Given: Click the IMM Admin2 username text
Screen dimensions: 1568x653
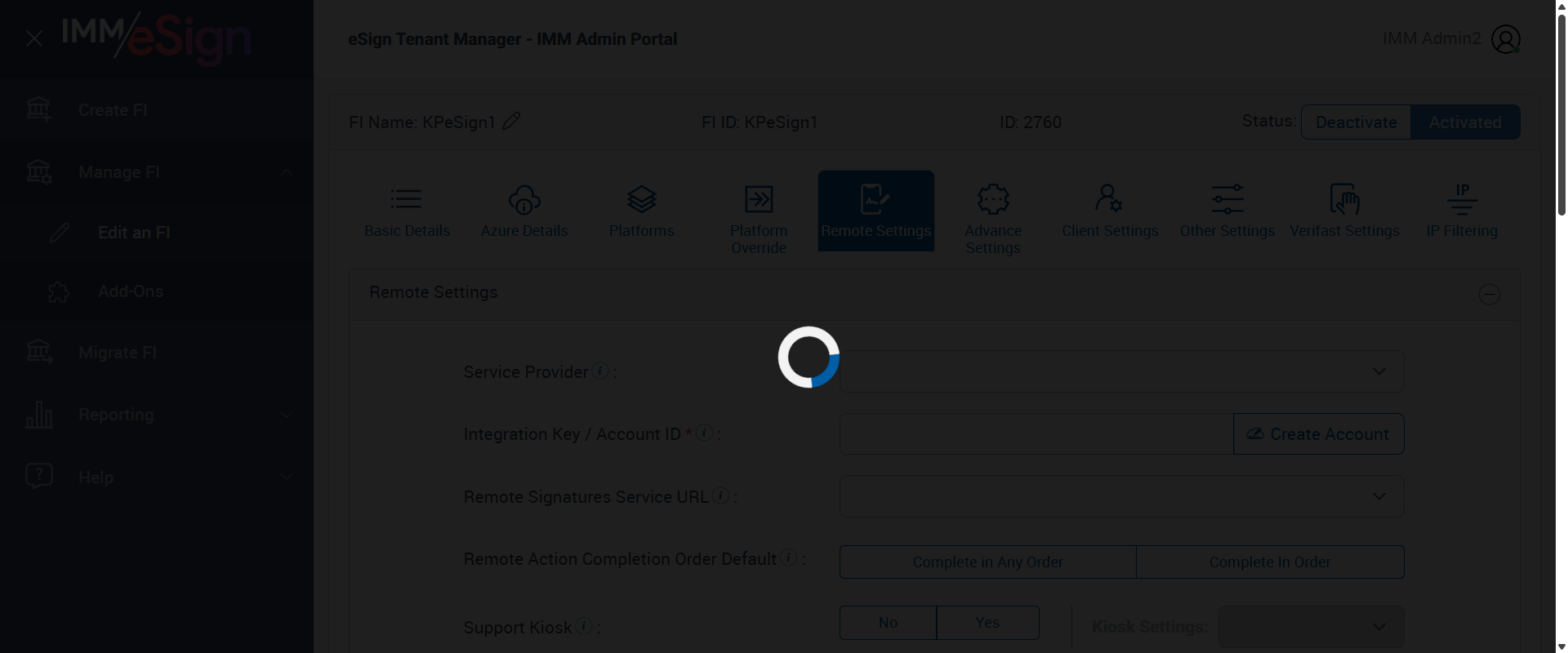Looking at the screenshot, I should (x=1431, y=38).
